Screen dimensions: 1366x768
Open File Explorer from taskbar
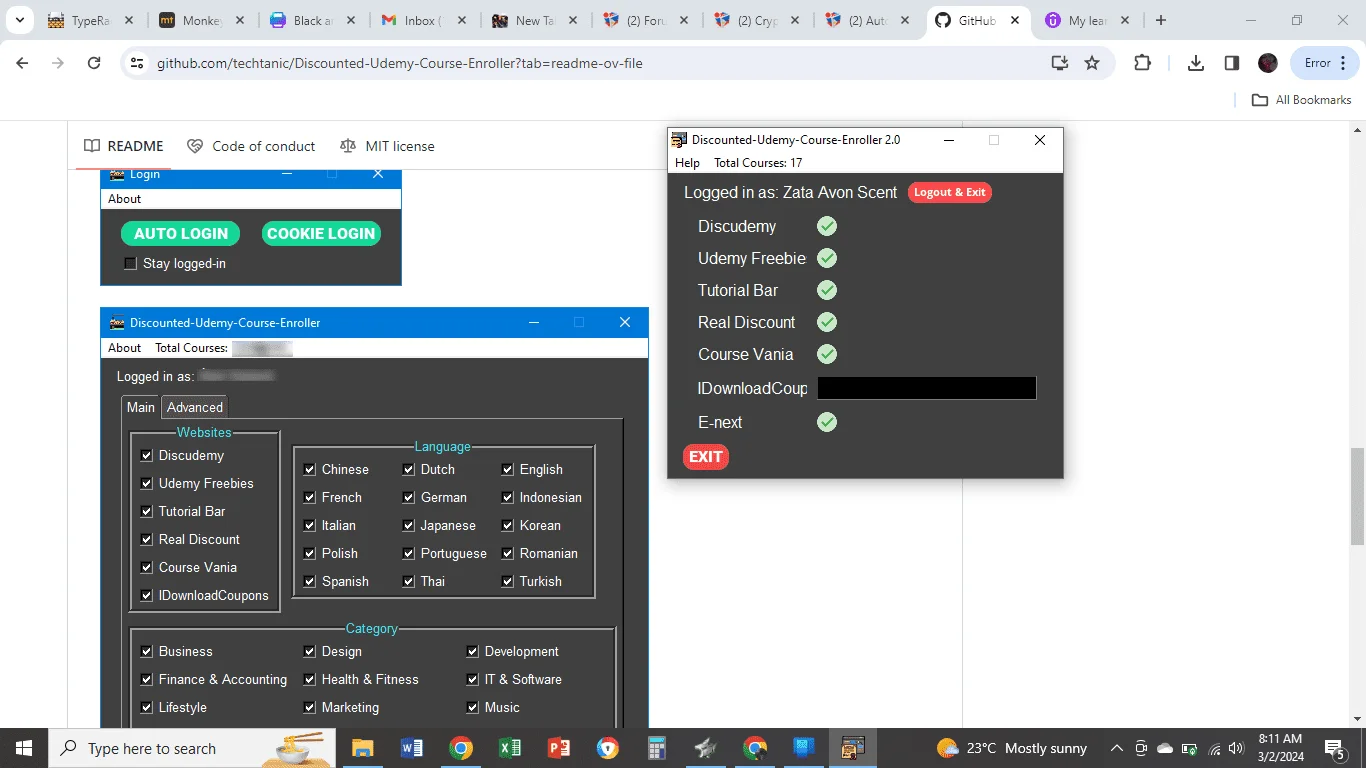362,748
